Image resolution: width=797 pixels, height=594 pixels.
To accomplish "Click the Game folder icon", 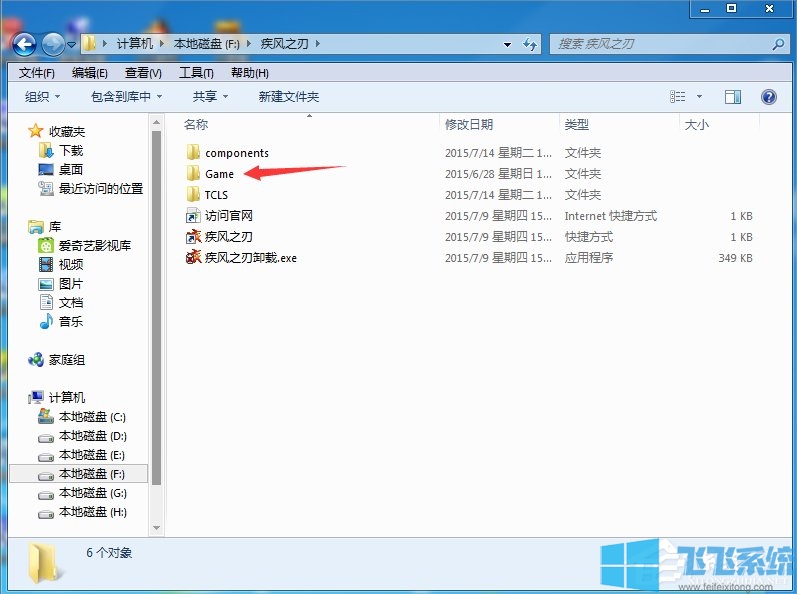I will point(193,174).
